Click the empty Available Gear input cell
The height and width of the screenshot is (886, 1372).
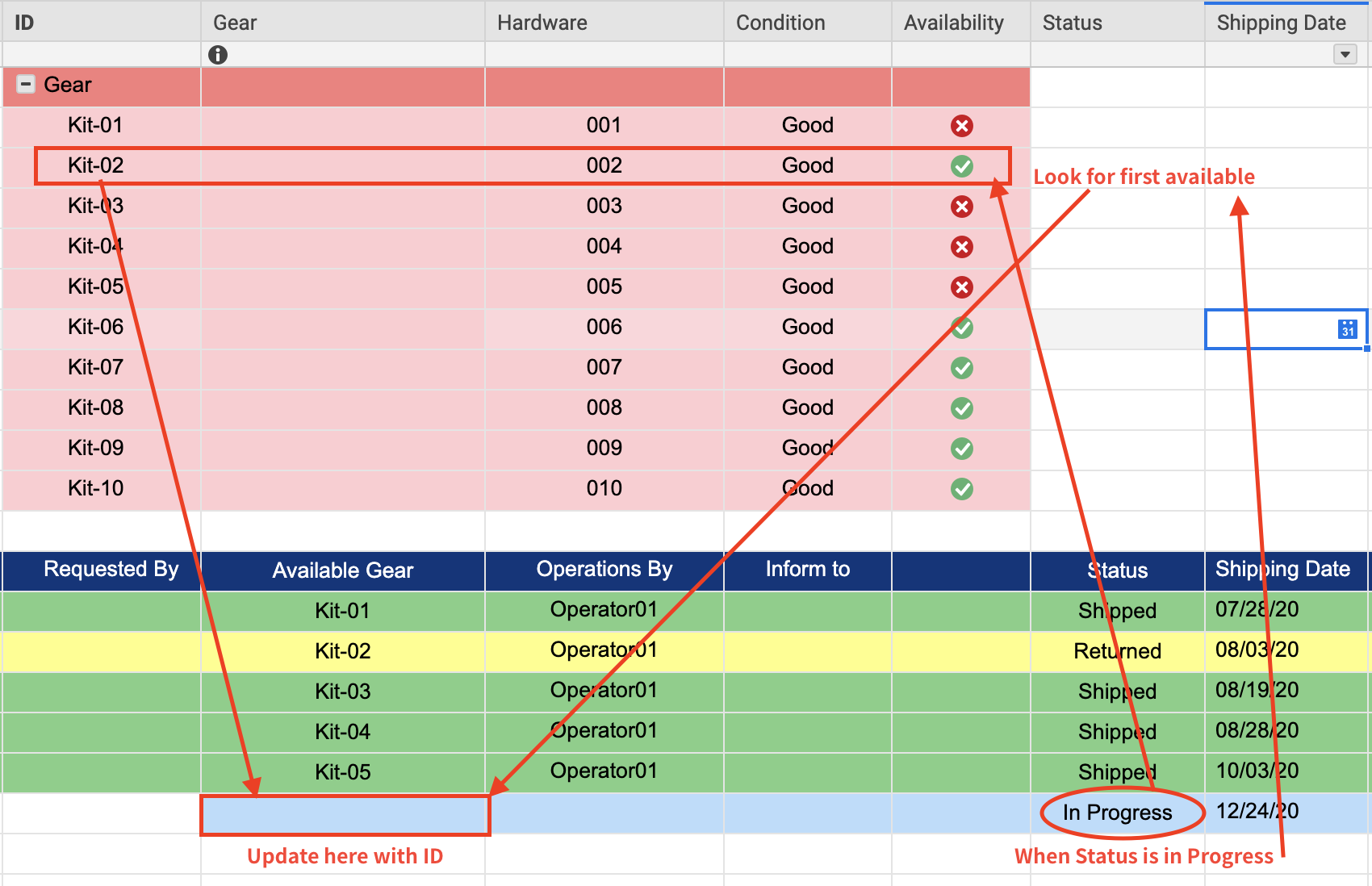(x=343, y=813)
